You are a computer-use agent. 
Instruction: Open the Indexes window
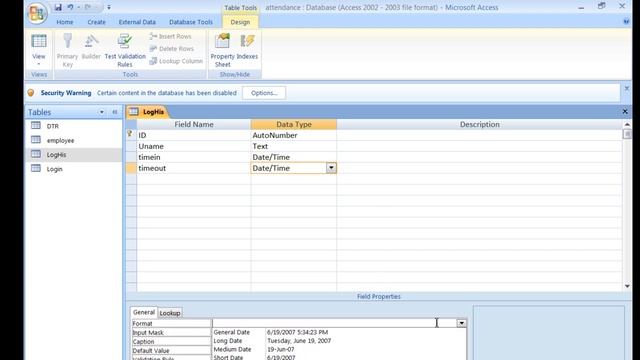pyautogui.click(x=247, y=47)
